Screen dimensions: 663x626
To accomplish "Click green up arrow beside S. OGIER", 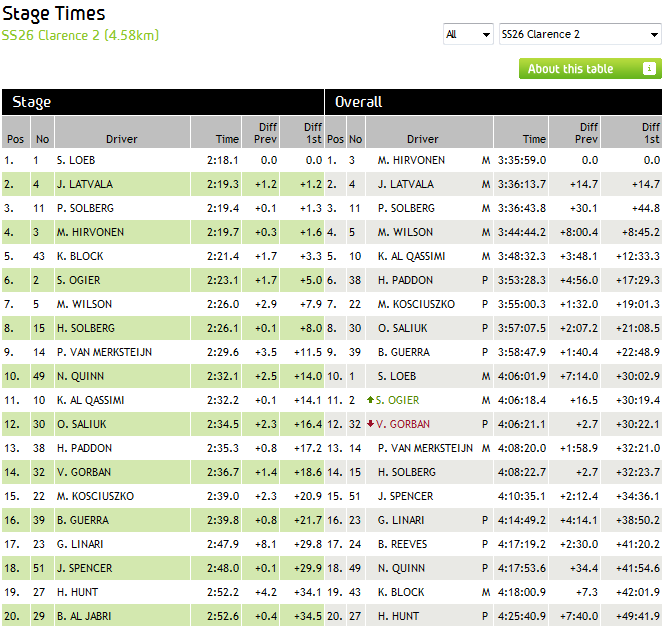I will click(x=370, y=400).
